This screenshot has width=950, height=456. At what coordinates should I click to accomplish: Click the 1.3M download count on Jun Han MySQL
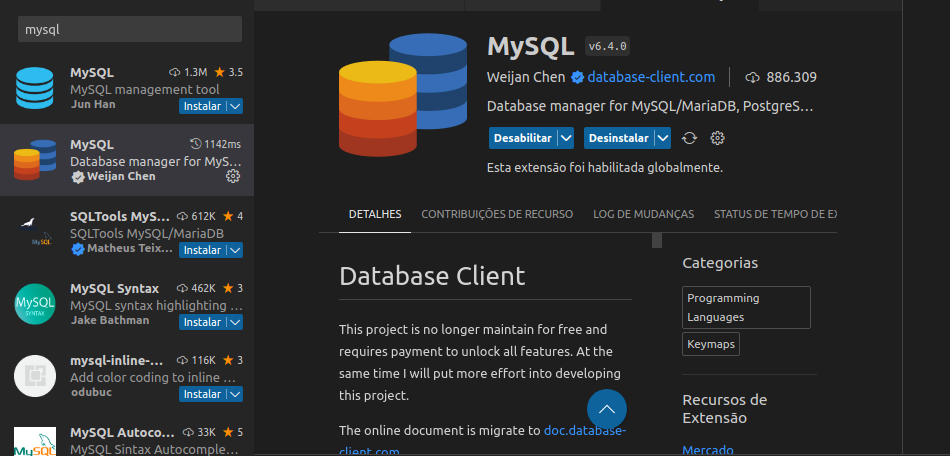[x=188, y=73]
